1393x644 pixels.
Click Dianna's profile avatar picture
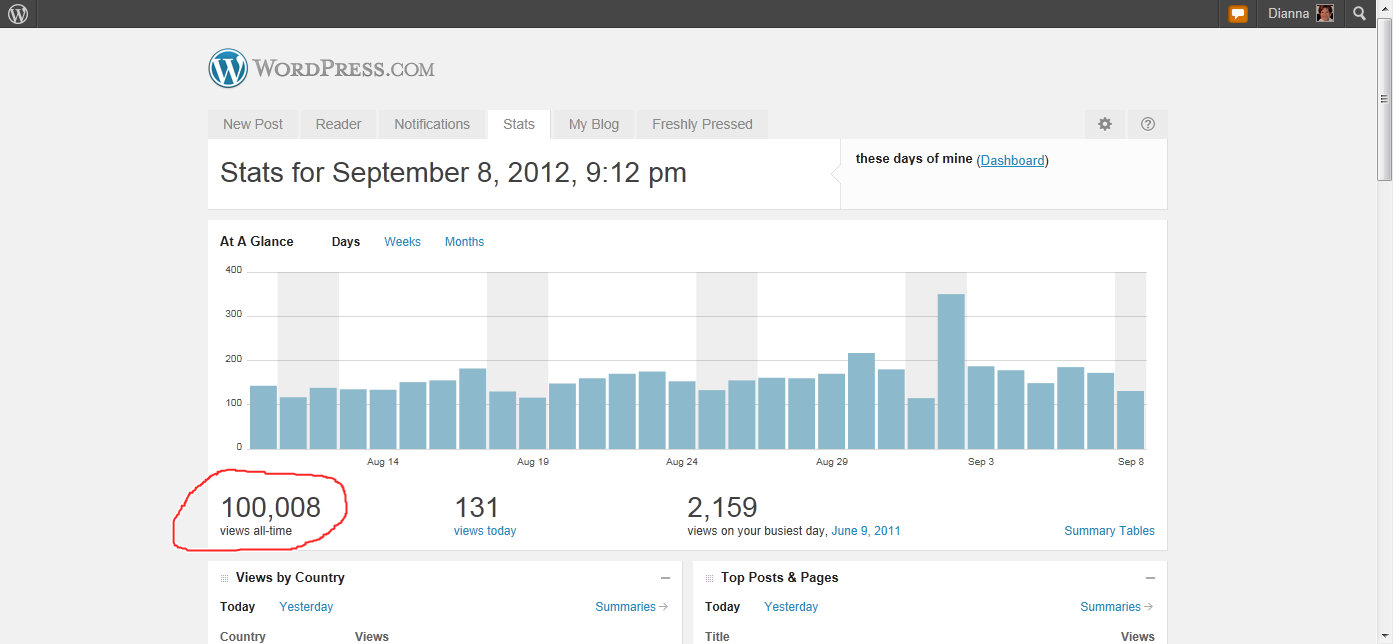1325,14
